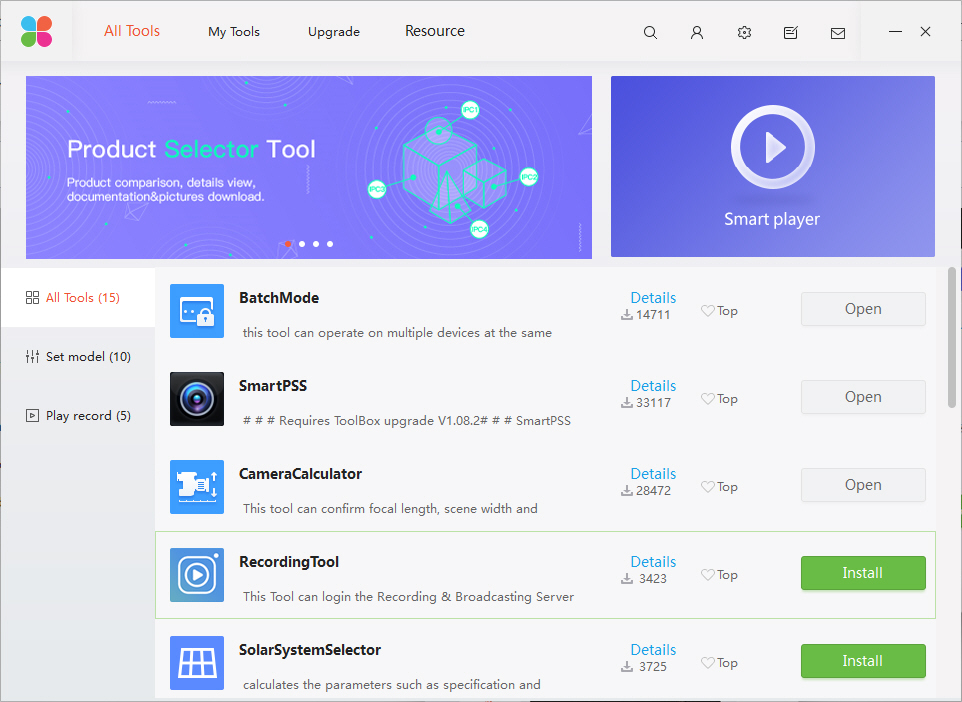Click the BatchMode tool icon
The image size is (962, 702).
(x=197, y=311)
